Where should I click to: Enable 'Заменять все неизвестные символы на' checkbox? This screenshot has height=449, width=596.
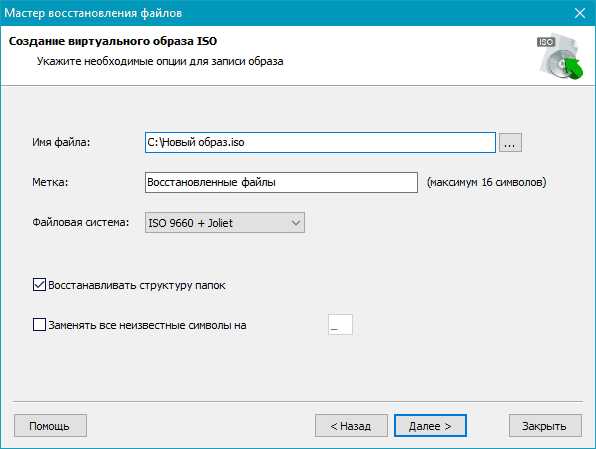click(40, 325)
